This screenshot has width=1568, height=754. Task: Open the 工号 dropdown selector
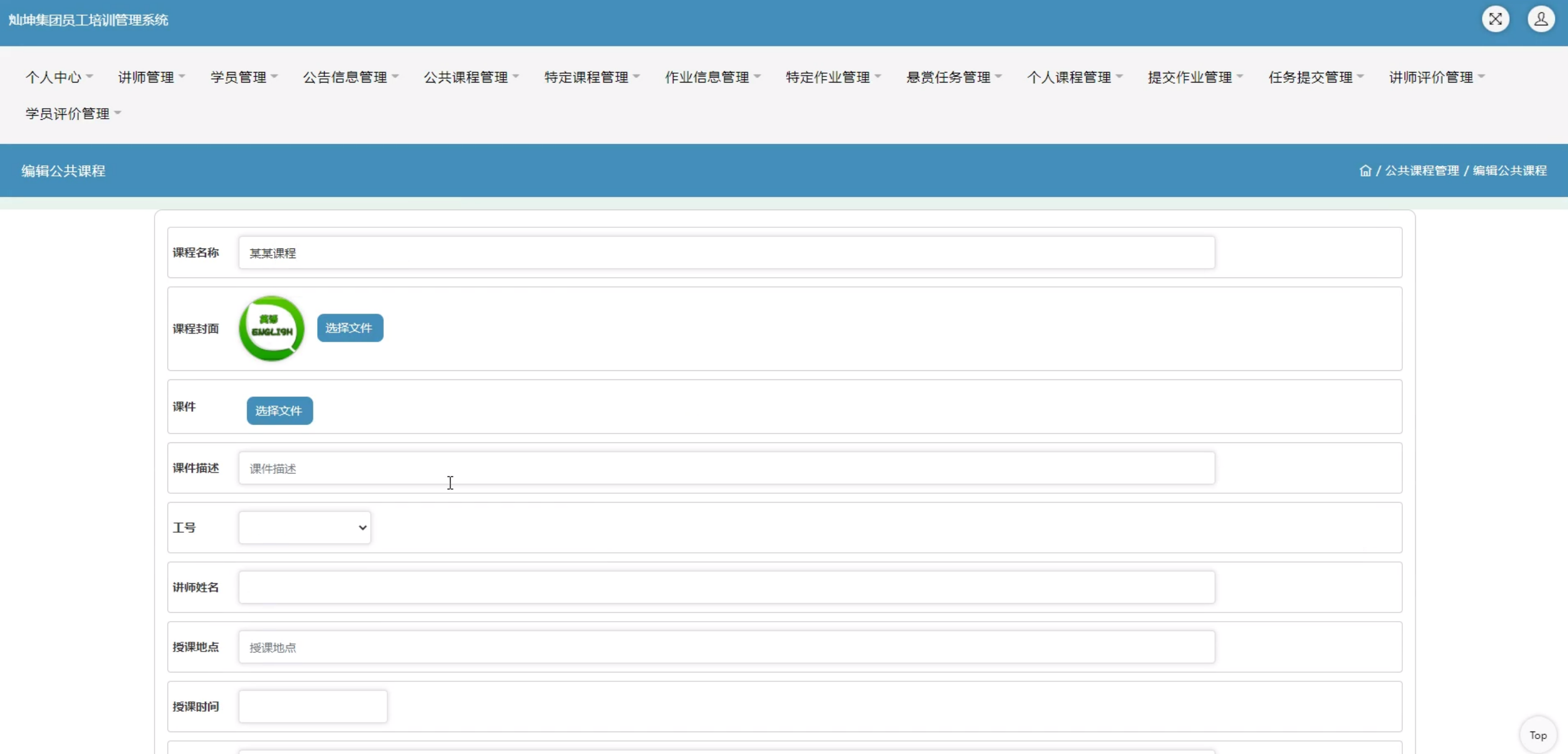click(x=304, y=527)
